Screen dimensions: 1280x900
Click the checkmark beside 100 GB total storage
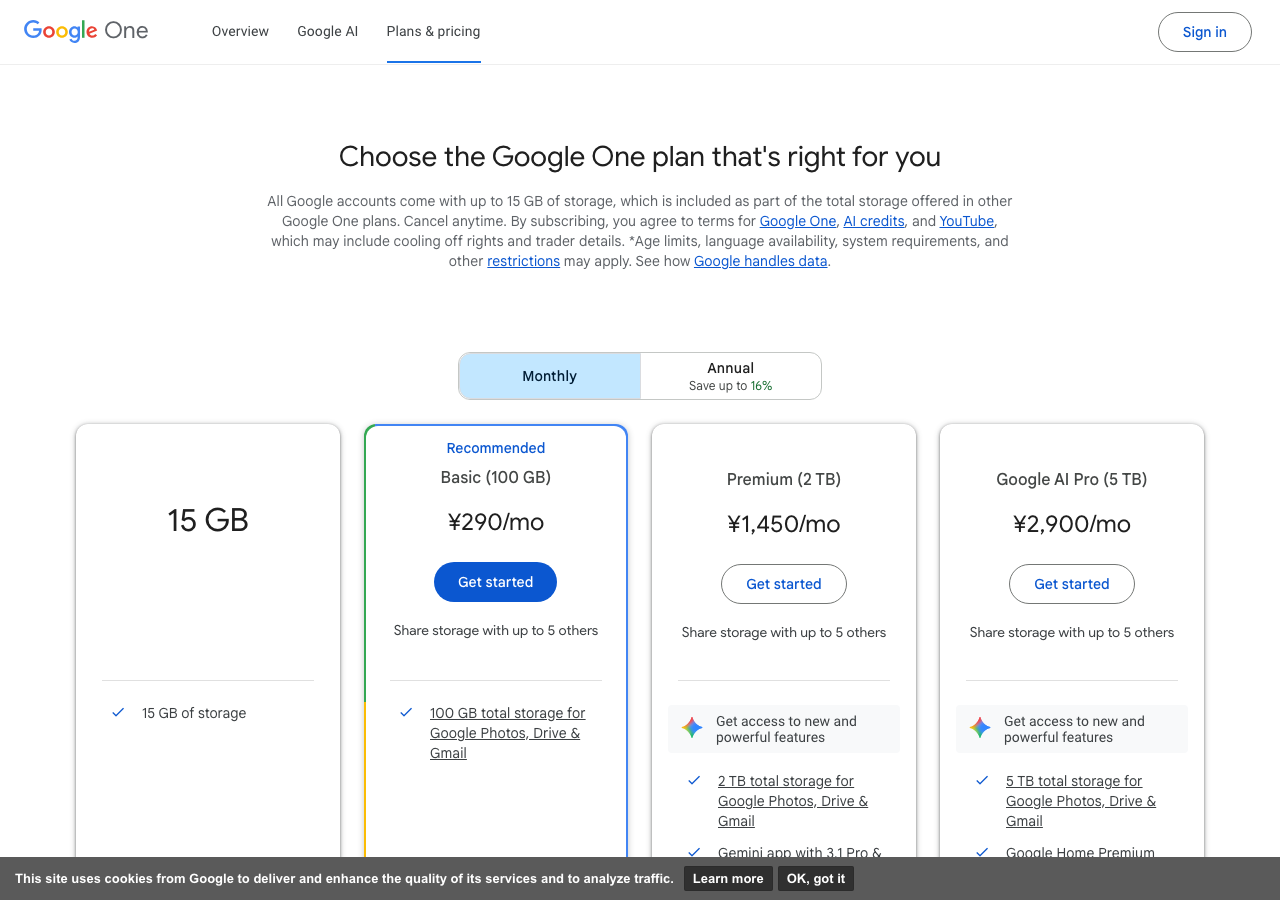406,712
